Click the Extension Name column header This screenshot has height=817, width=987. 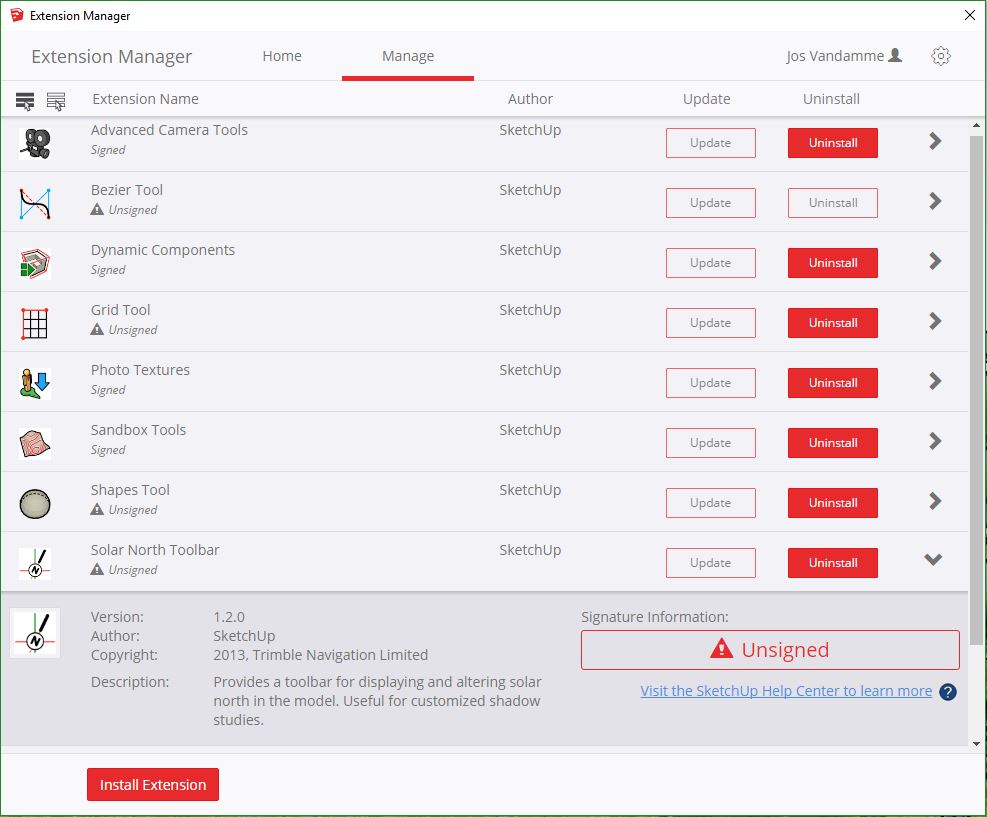[145, 99]
